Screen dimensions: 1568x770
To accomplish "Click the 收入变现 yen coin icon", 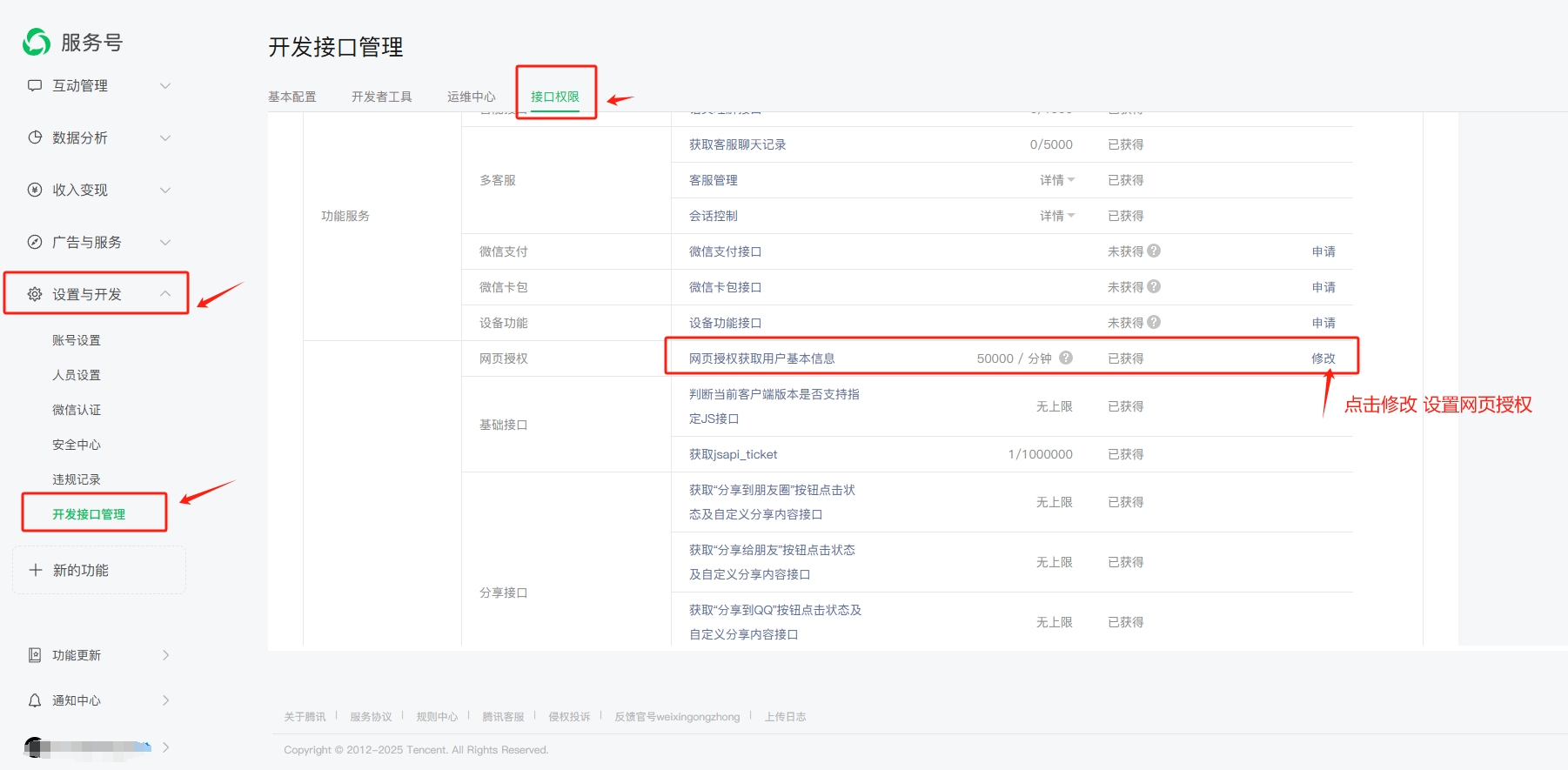I will tap(35, 190).
